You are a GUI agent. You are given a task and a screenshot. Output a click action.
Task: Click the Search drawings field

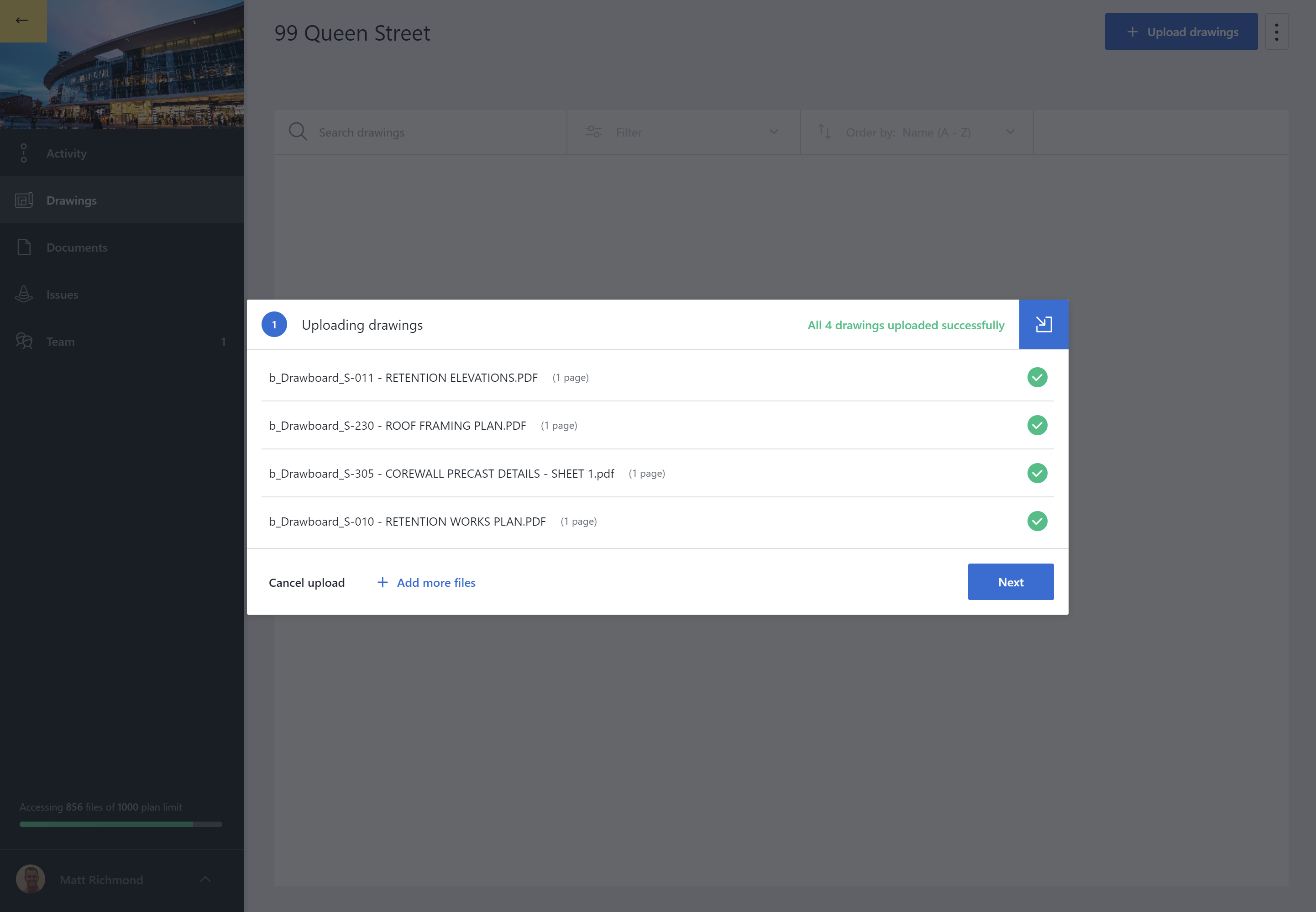click(x=420, y=132)
